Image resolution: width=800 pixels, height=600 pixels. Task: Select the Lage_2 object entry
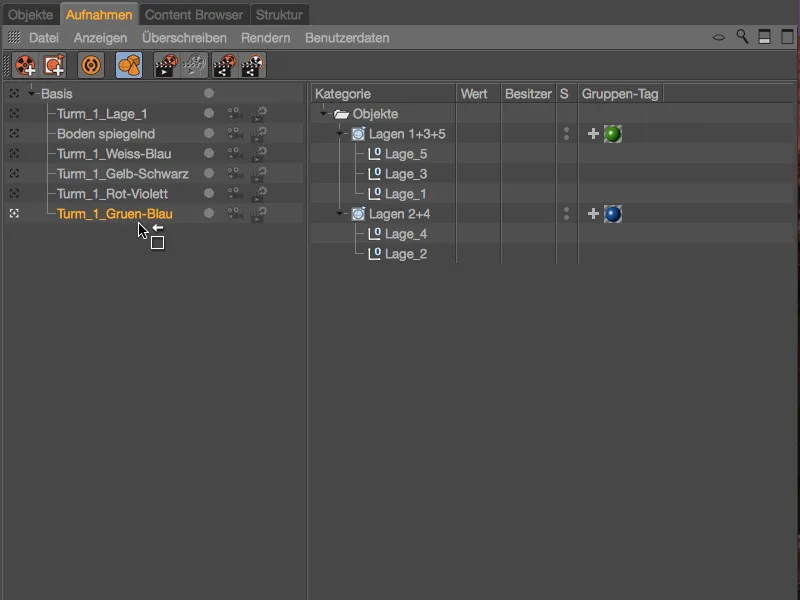pos(406,254)
